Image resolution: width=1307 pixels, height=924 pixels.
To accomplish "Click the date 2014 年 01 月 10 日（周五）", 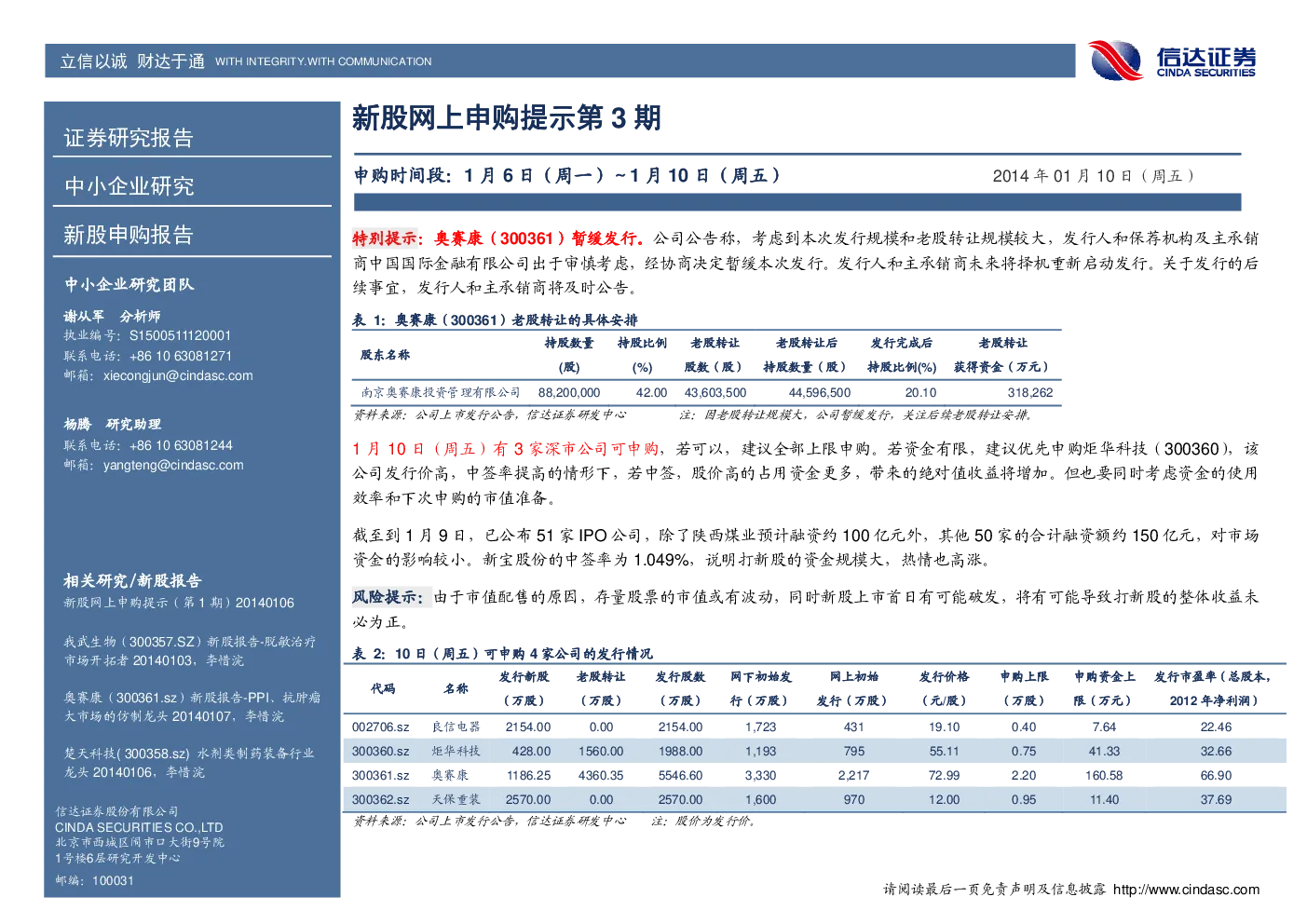I will coord(1095,176).
